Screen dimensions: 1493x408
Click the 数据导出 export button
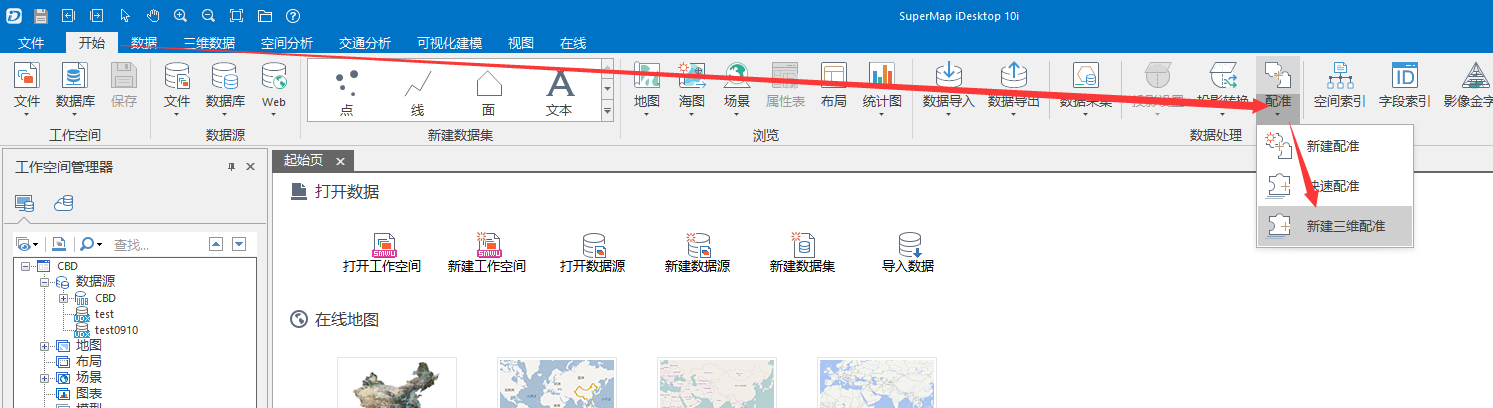click(x=1014, y=88)
